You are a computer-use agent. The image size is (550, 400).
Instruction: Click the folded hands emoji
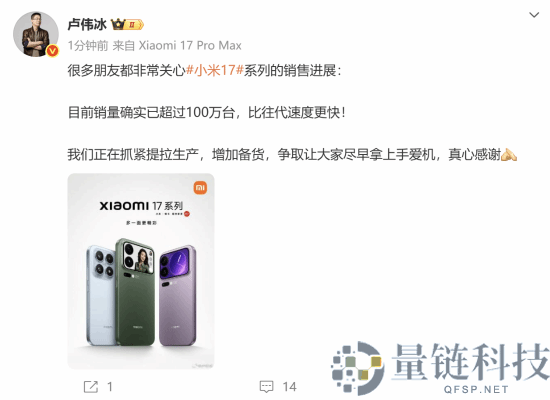tap(509, 154)
